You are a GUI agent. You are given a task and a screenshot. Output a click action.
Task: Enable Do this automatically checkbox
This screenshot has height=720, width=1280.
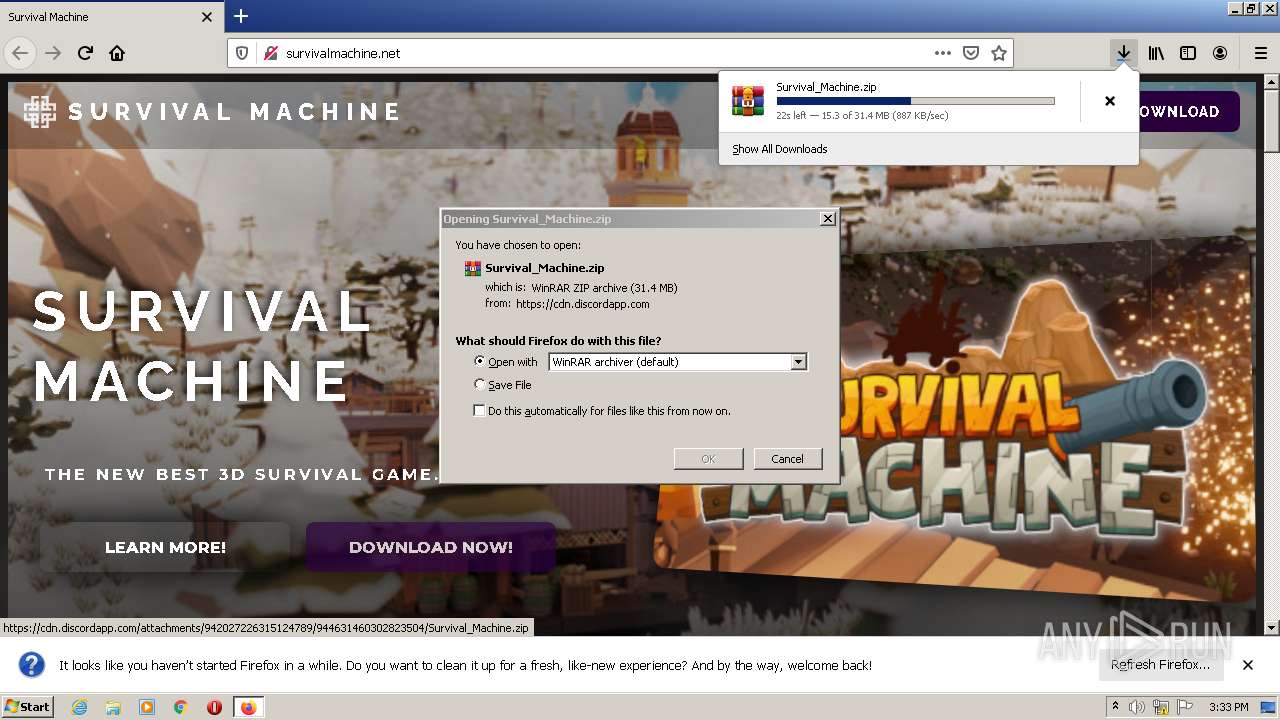click(x=479, y=411)
